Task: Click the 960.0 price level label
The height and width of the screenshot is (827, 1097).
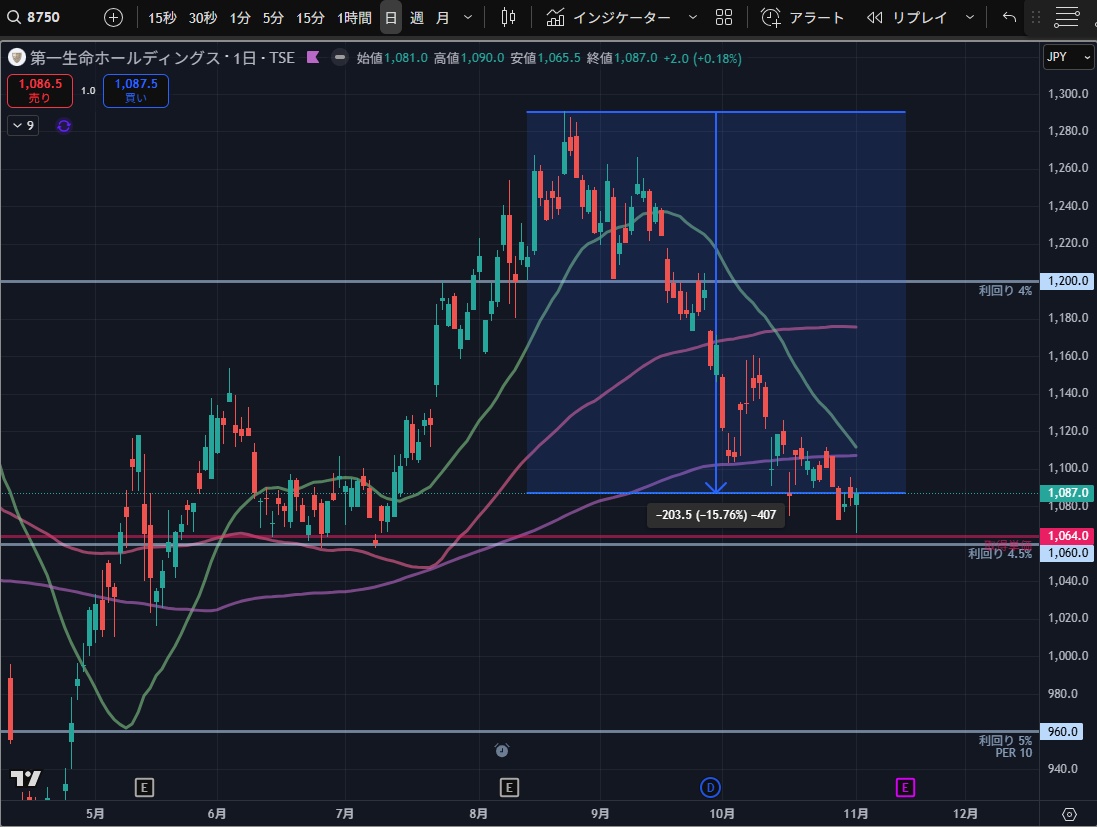Action: pyautogui.click(x=1061, y=732)
